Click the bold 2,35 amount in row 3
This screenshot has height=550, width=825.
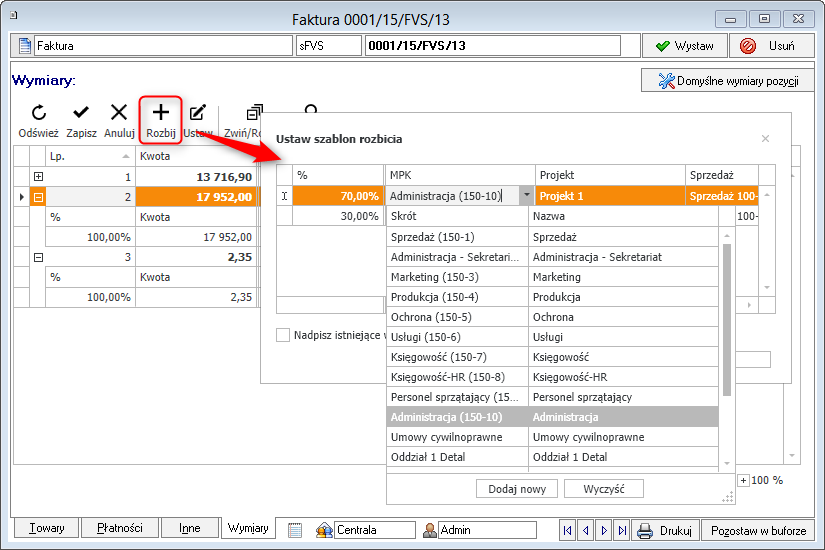(x=196, y=257)
